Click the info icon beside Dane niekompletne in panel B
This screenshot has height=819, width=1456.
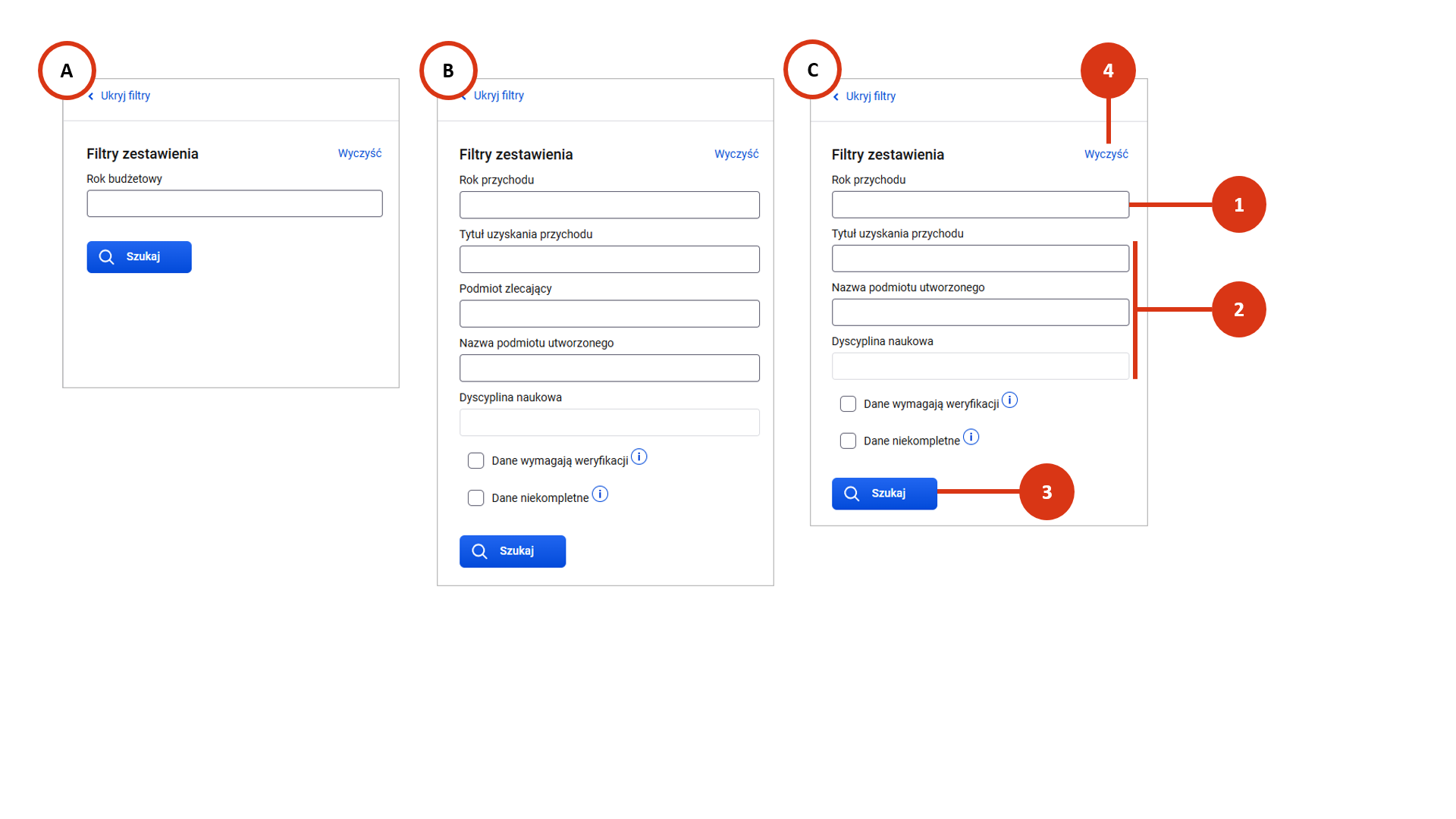tap(600, 494)
